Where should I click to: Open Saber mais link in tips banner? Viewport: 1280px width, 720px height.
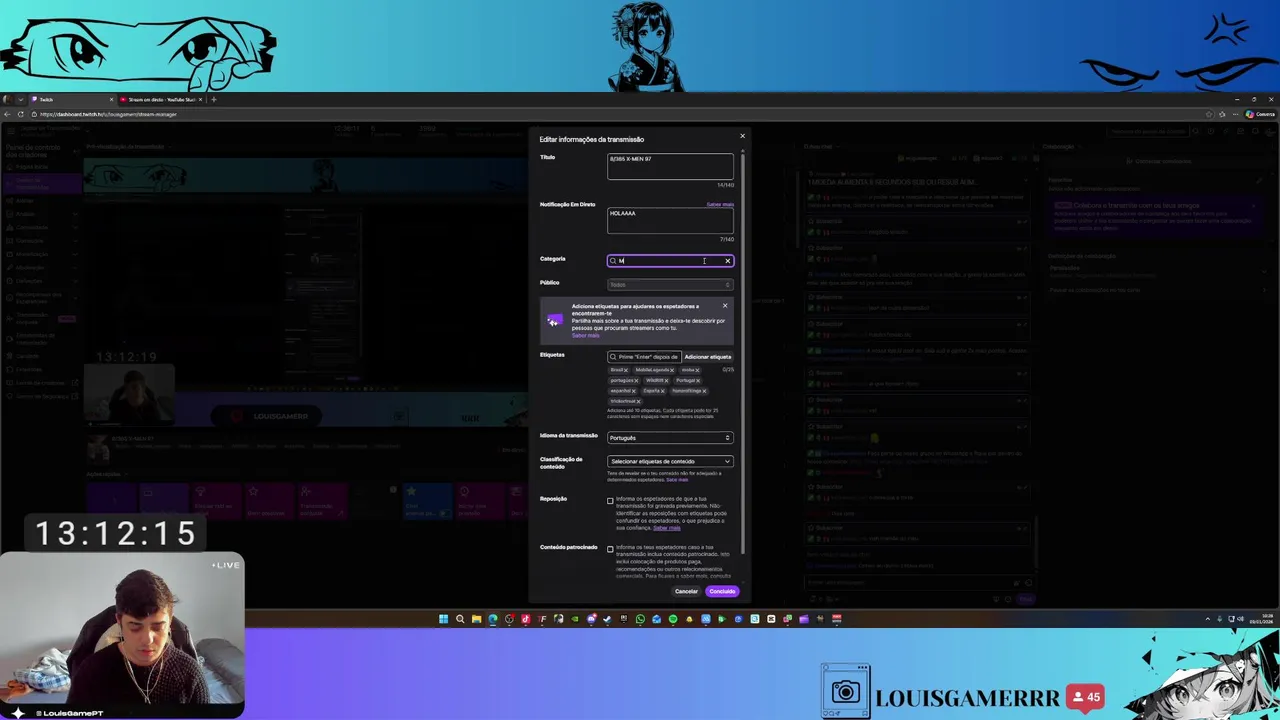point(586,335)
